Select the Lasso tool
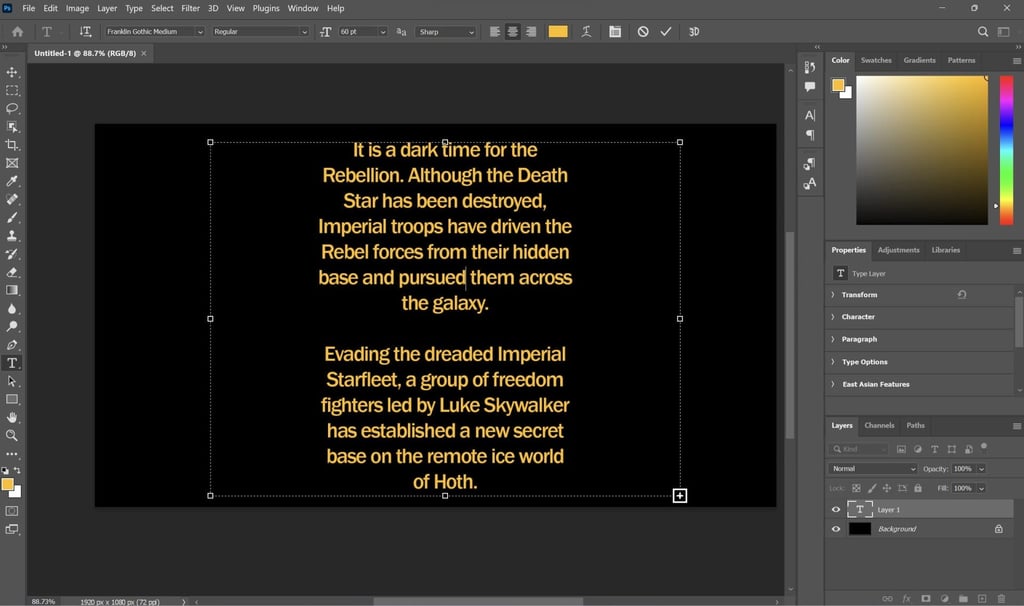 click(x=12, y=108)
